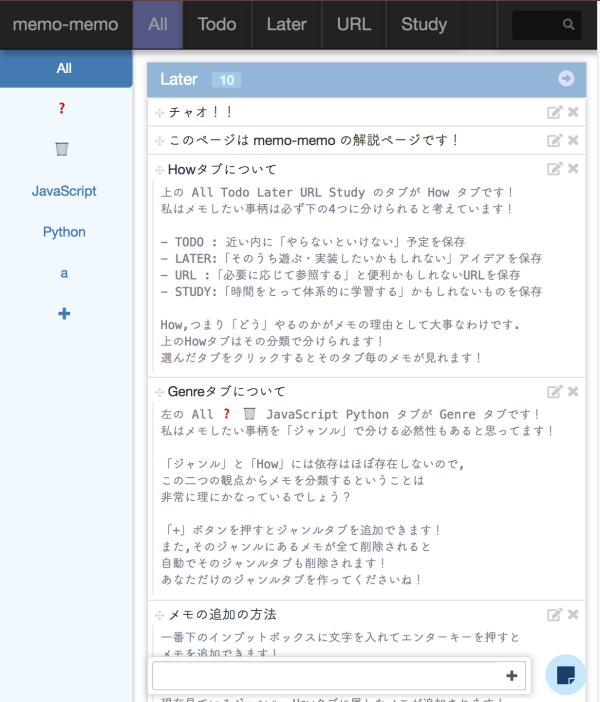Edit the チャオ！！ memo

[554, 112]
